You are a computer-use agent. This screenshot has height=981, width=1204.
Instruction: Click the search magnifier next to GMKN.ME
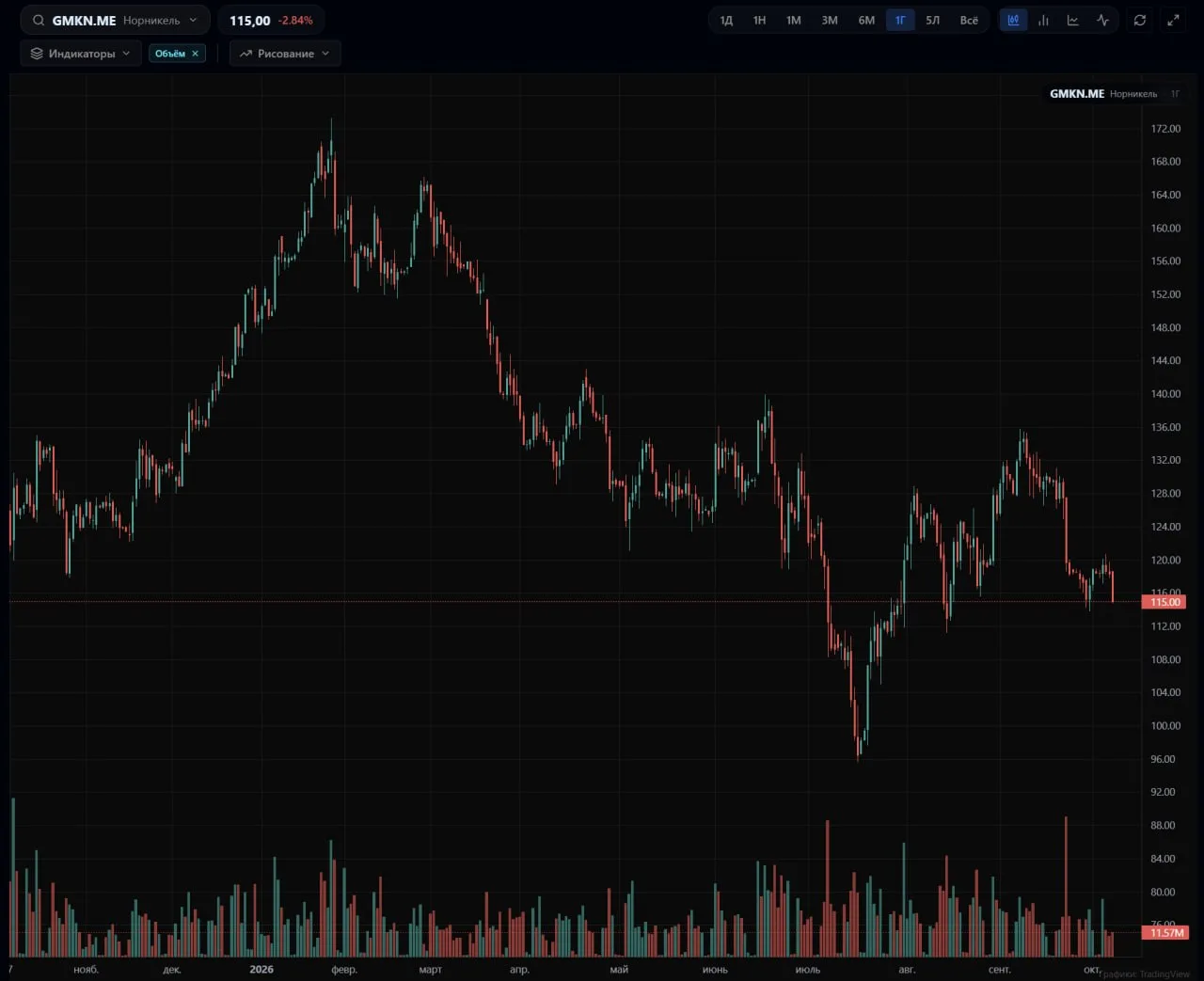tap(39, 20)
